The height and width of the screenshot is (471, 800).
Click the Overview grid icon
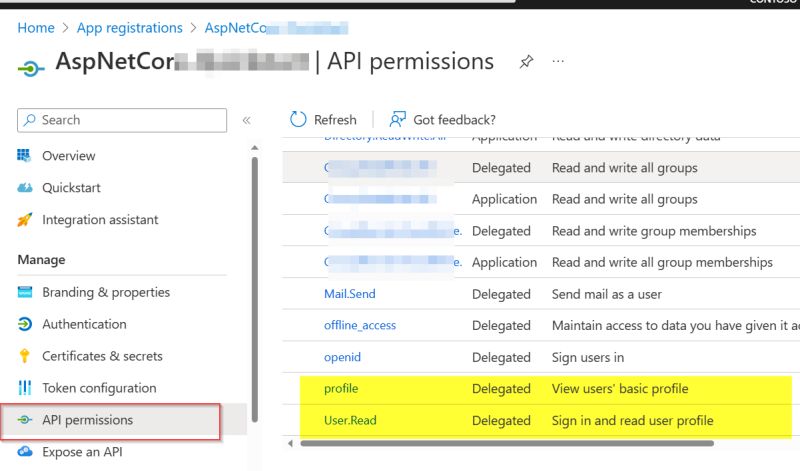tap(24, 155)
